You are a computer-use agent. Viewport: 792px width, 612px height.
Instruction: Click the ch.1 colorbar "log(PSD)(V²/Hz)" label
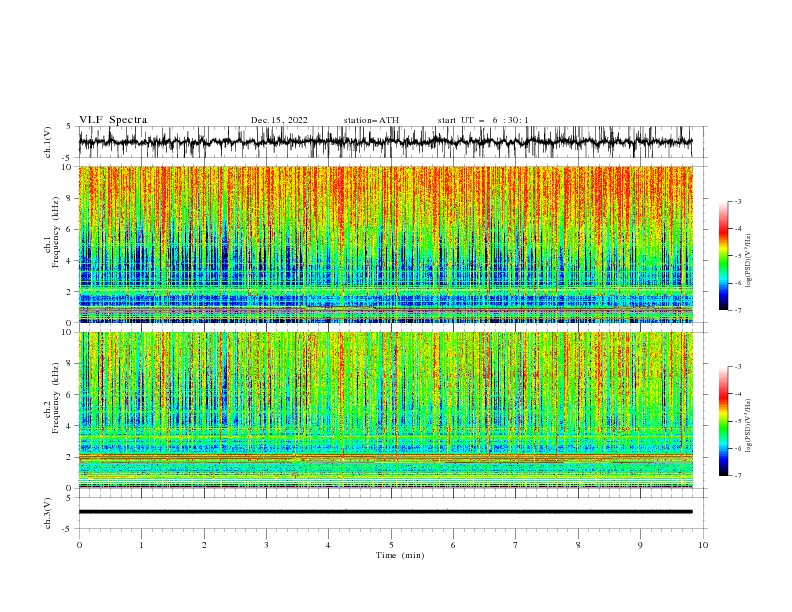click(x=749, y=261)
